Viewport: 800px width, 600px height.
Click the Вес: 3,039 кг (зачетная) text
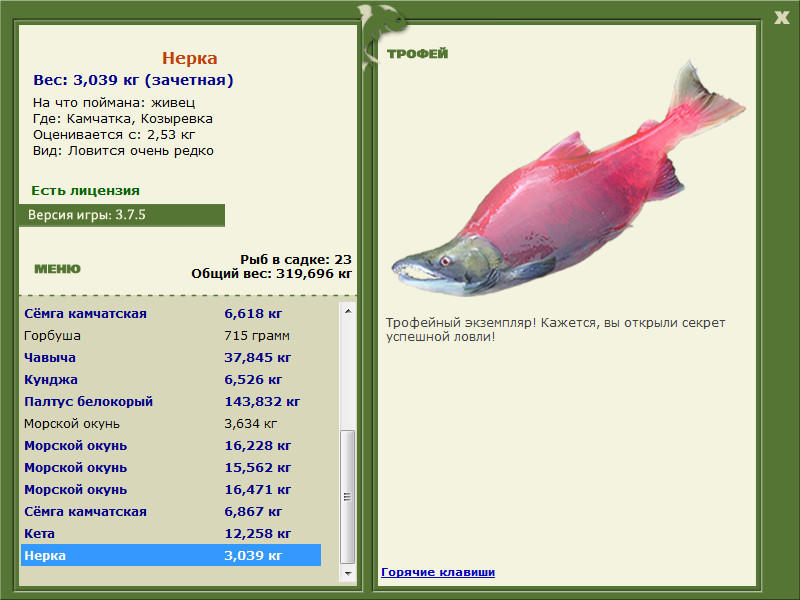point(133,80)
